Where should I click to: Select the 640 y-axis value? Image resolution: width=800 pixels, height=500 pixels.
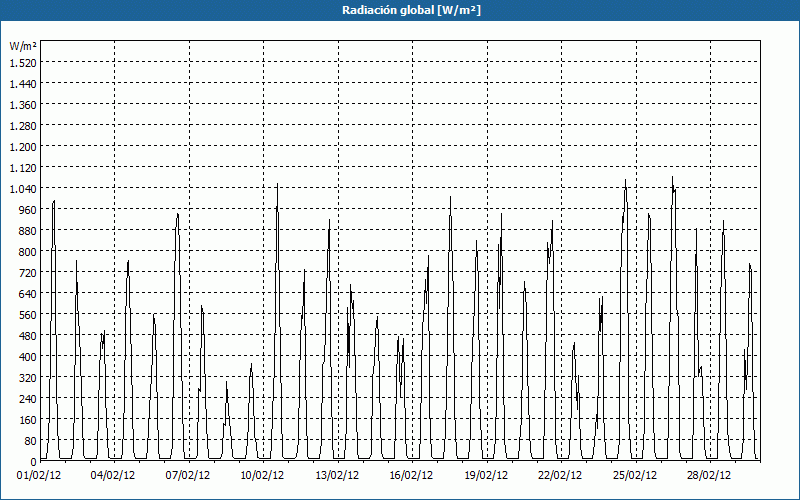coord(28,293)
